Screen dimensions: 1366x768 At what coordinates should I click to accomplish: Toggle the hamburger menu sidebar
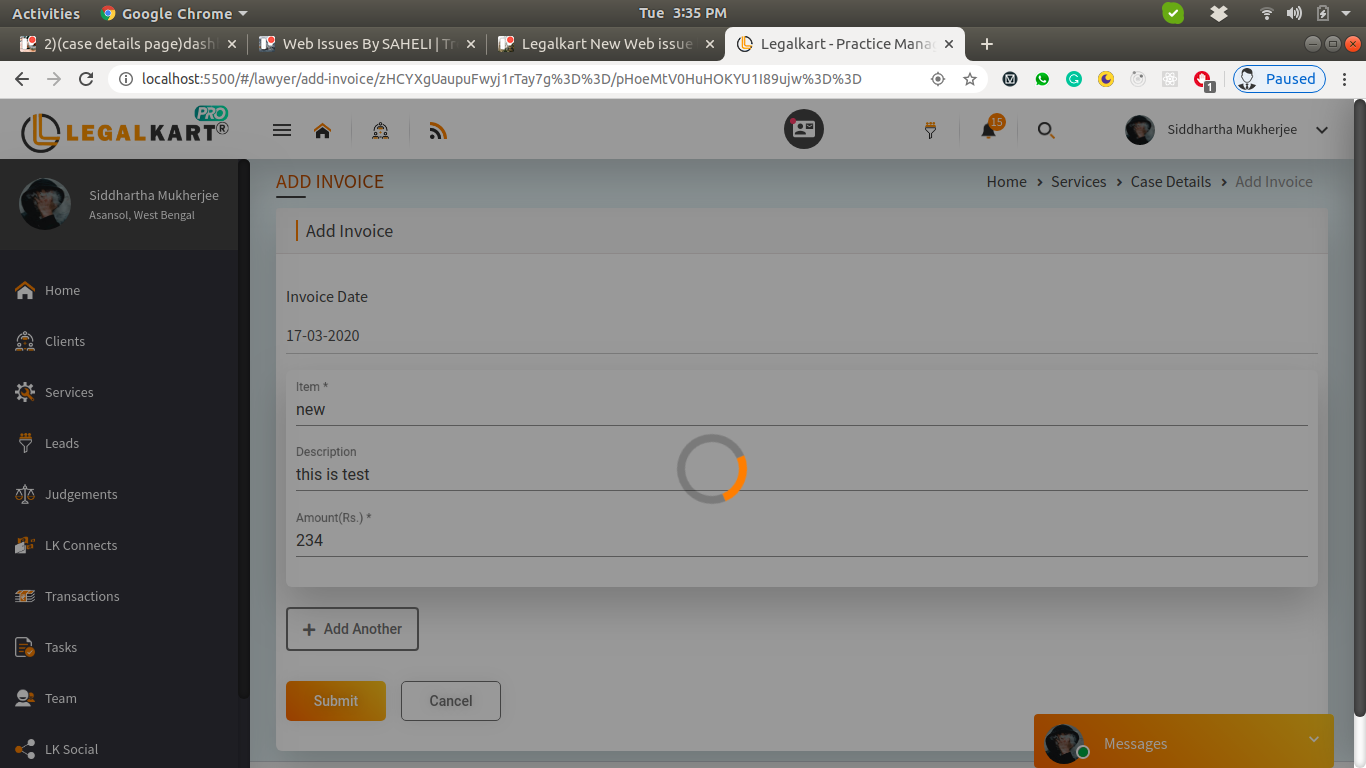coord(282,130)
